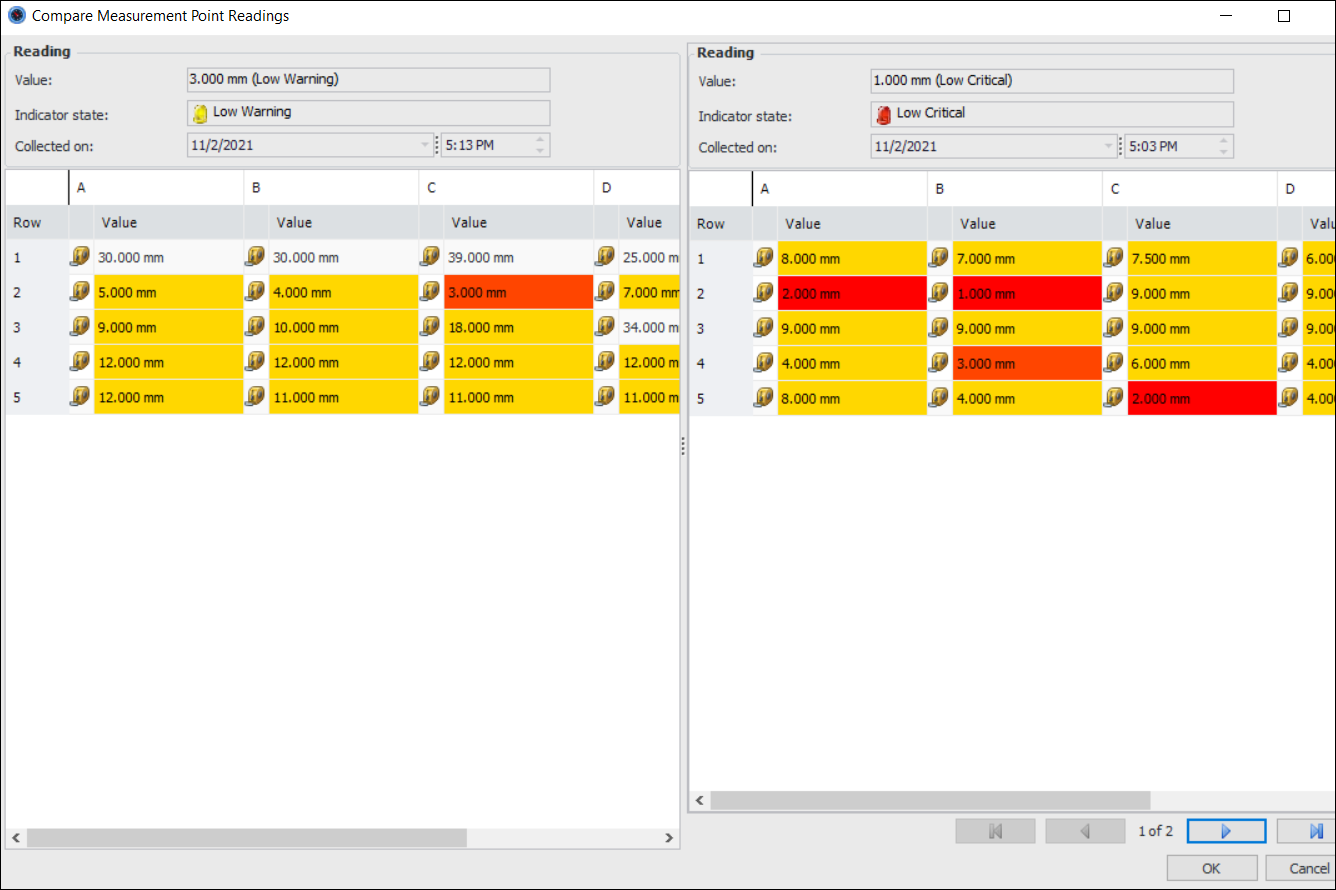1336x890 pixels.
Task: Click the icon next to left 18.000 mm cell
Action: click(x=430, y=327)
